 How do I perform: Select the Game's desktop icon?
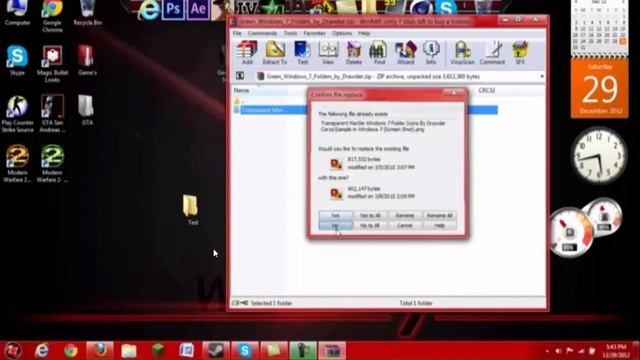(x=87, y=60)
